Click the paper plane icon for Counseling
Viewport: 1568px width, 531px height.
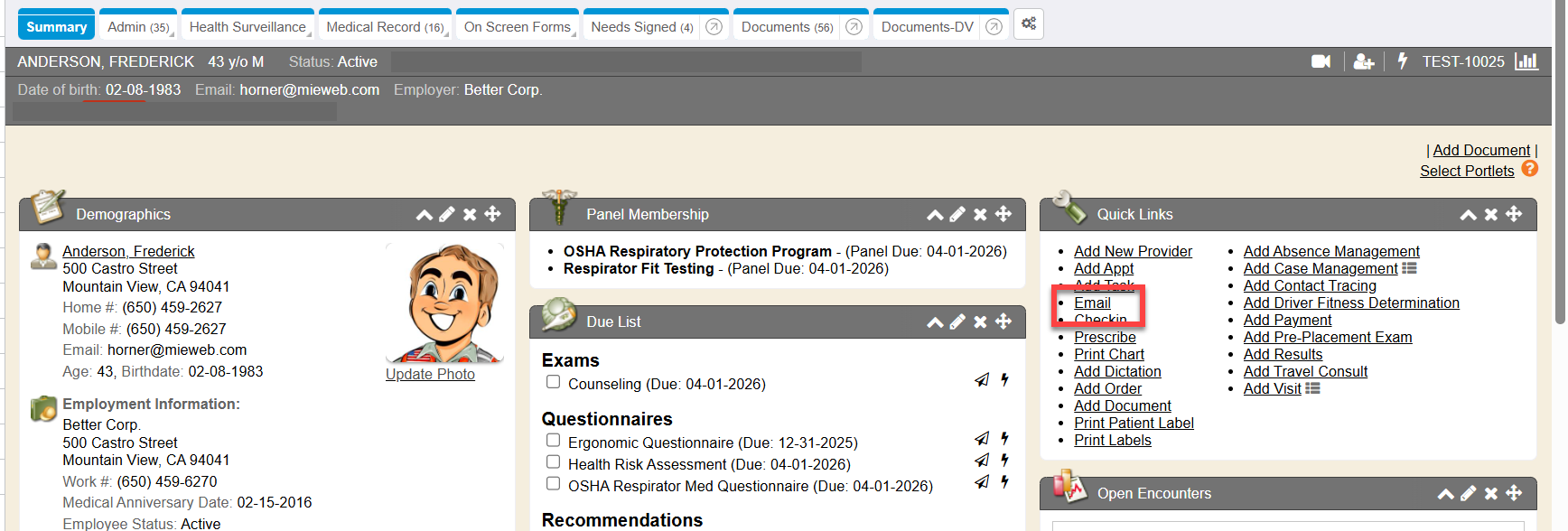point(982,380)
